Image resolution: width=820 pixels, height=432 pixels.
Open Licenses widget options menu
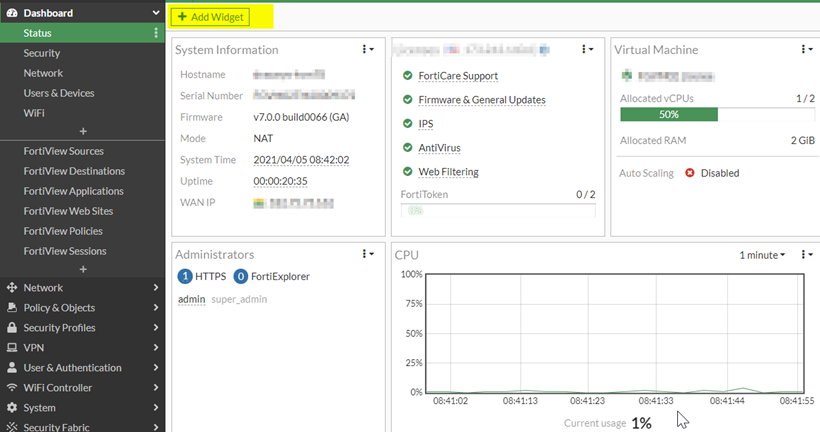(587, 49)
